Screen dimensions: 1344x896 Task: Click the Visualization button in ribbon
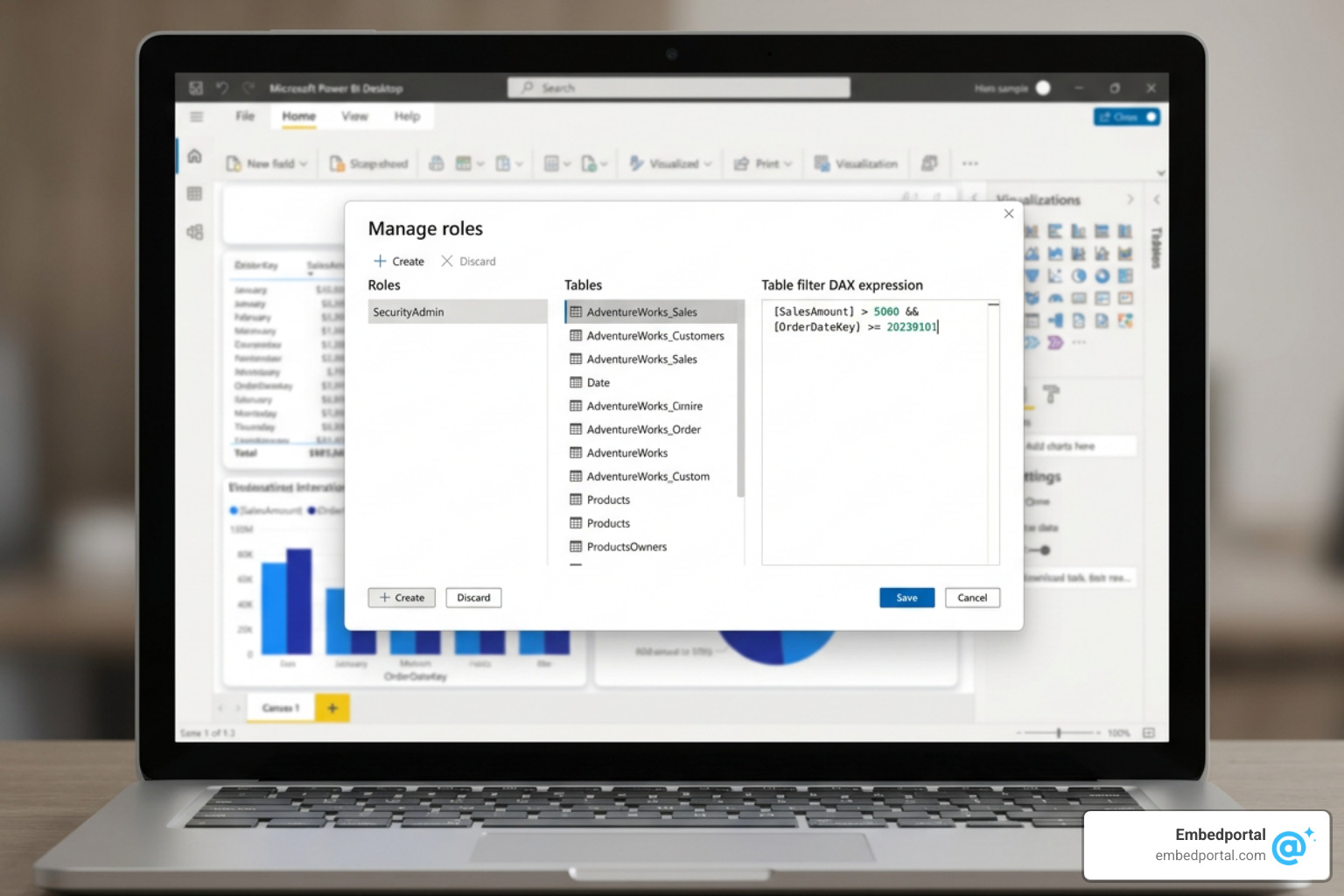click(857, 164)
